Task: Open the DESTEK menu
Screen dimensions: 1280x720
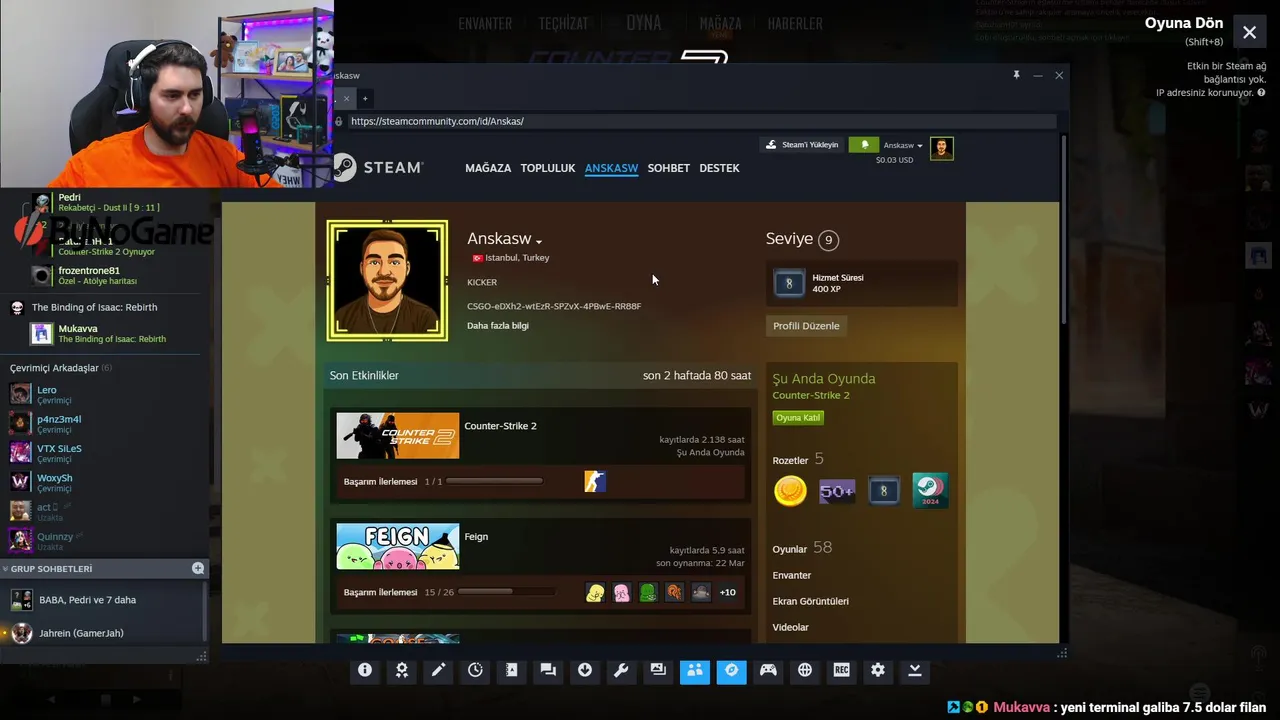Action: coord(719,168)
